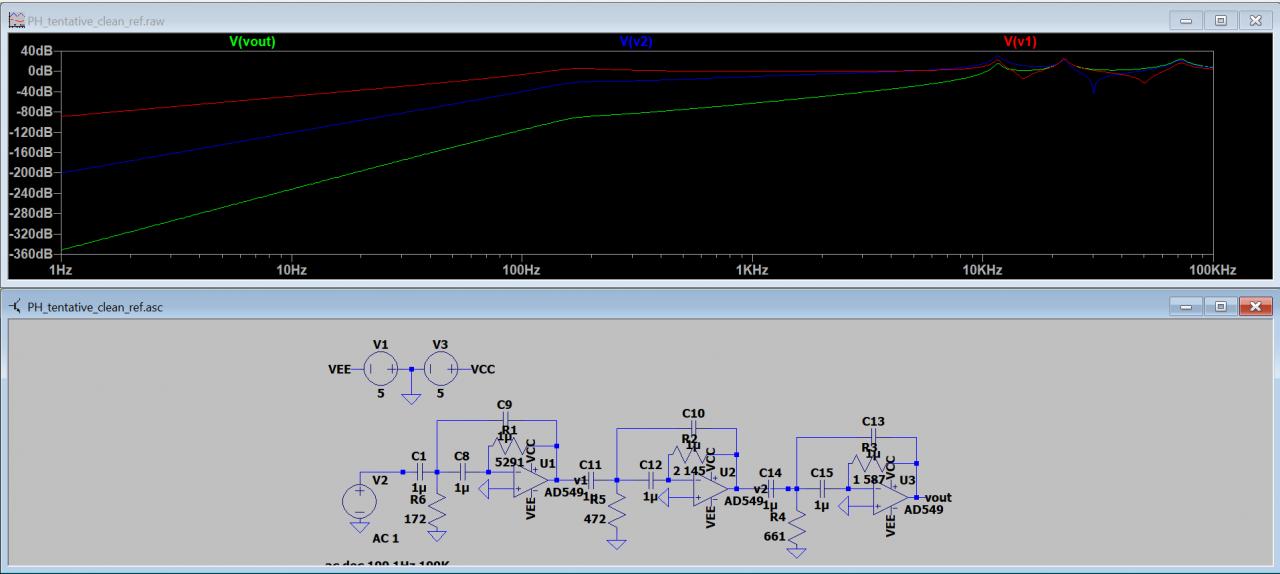
Task: Click the 10Hz frequency axis label
Action: click(291, 270)
